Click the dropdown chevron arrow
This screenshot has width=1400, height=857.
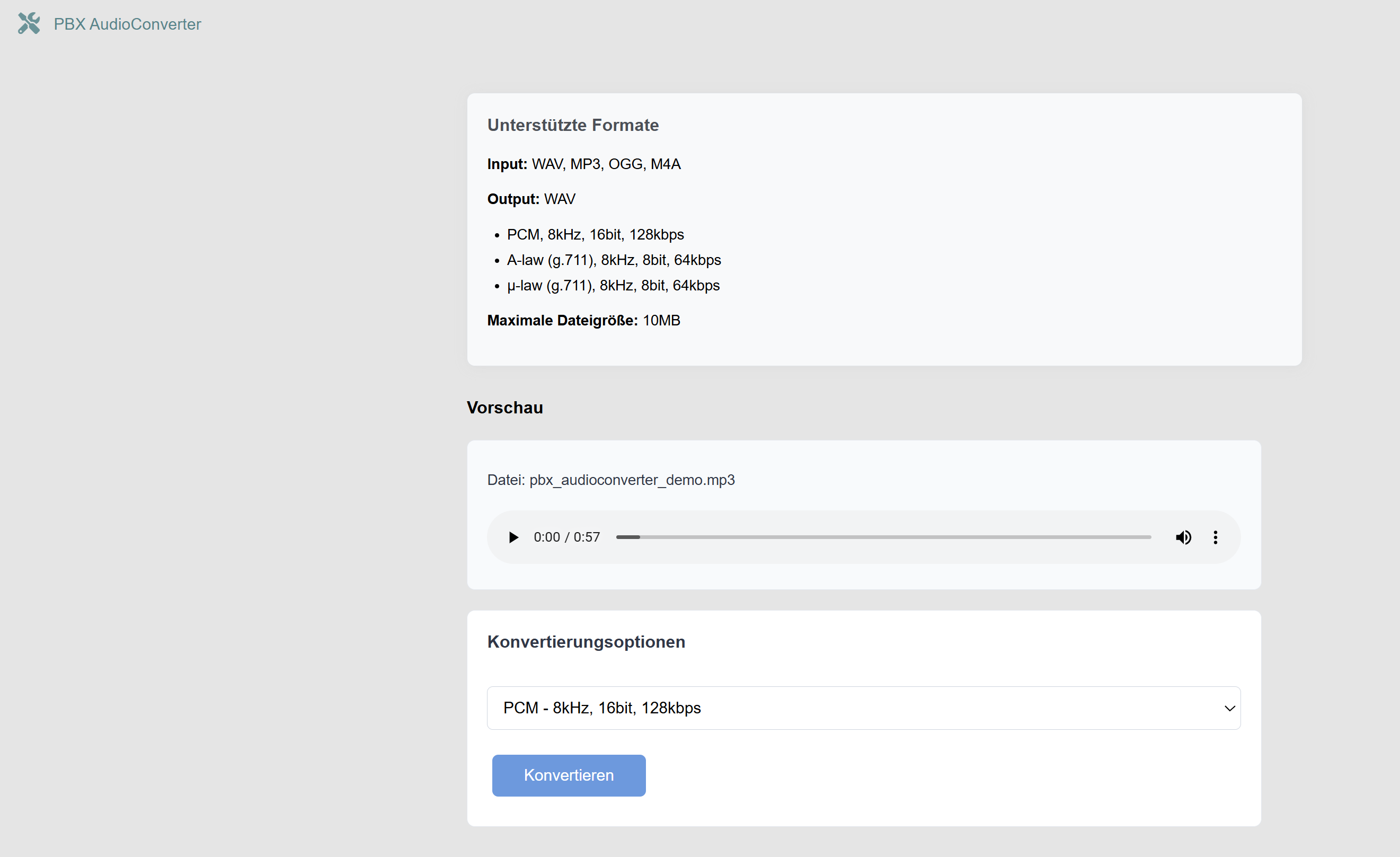coord(1229,708)
